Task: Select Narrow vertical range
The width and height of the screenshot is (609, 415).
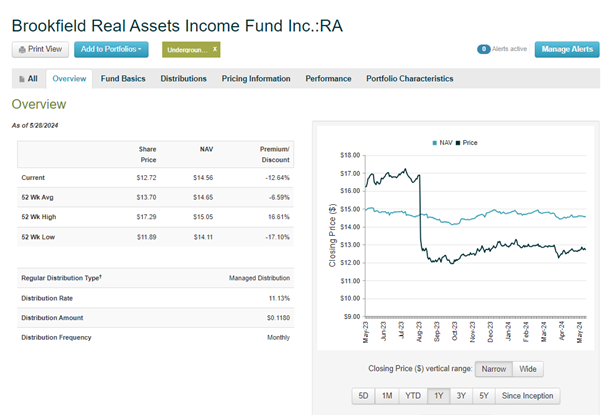Action: (x=492, y=369)
